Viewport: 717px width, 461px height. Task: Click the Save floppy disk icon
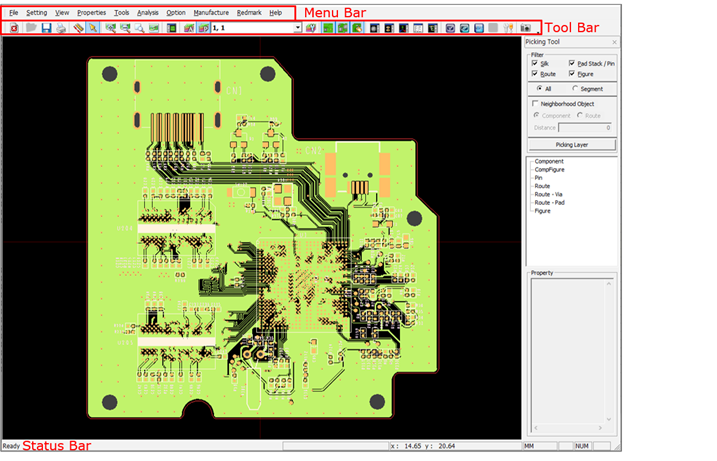pos(46,28)
